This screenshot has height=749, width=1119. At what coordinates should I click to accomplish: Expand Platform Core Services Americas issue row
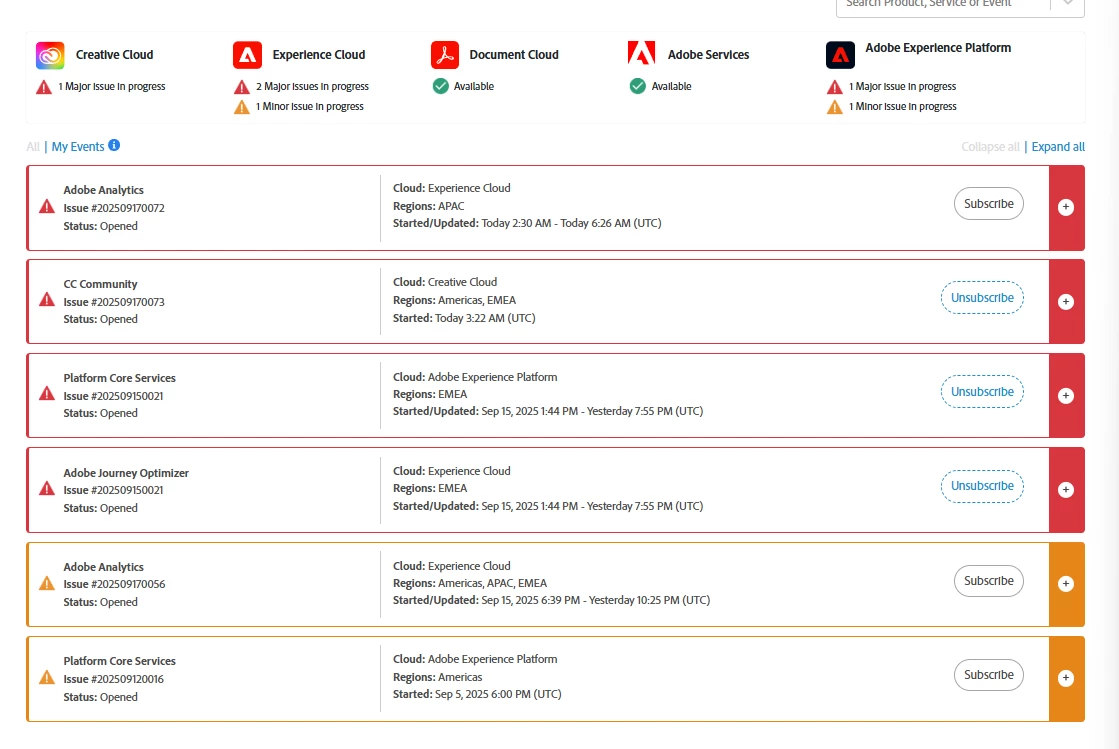[1065, 678]
